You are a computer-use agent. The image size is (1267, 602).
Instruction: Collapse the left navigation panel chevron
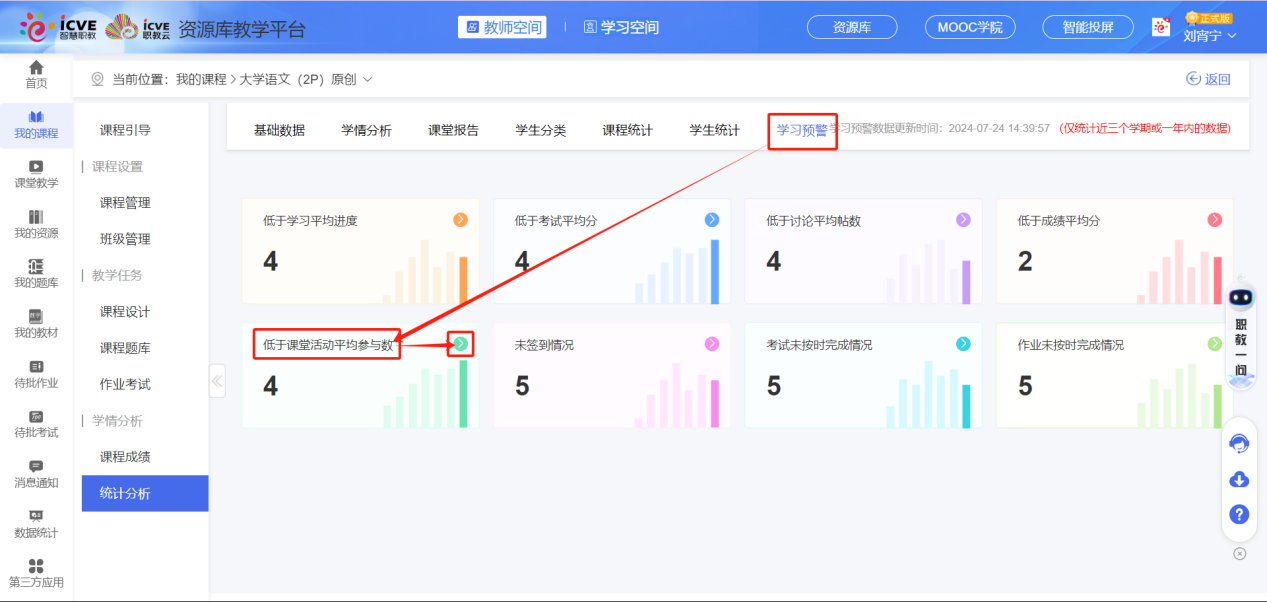pyautogui.click(x=217, y=380)
